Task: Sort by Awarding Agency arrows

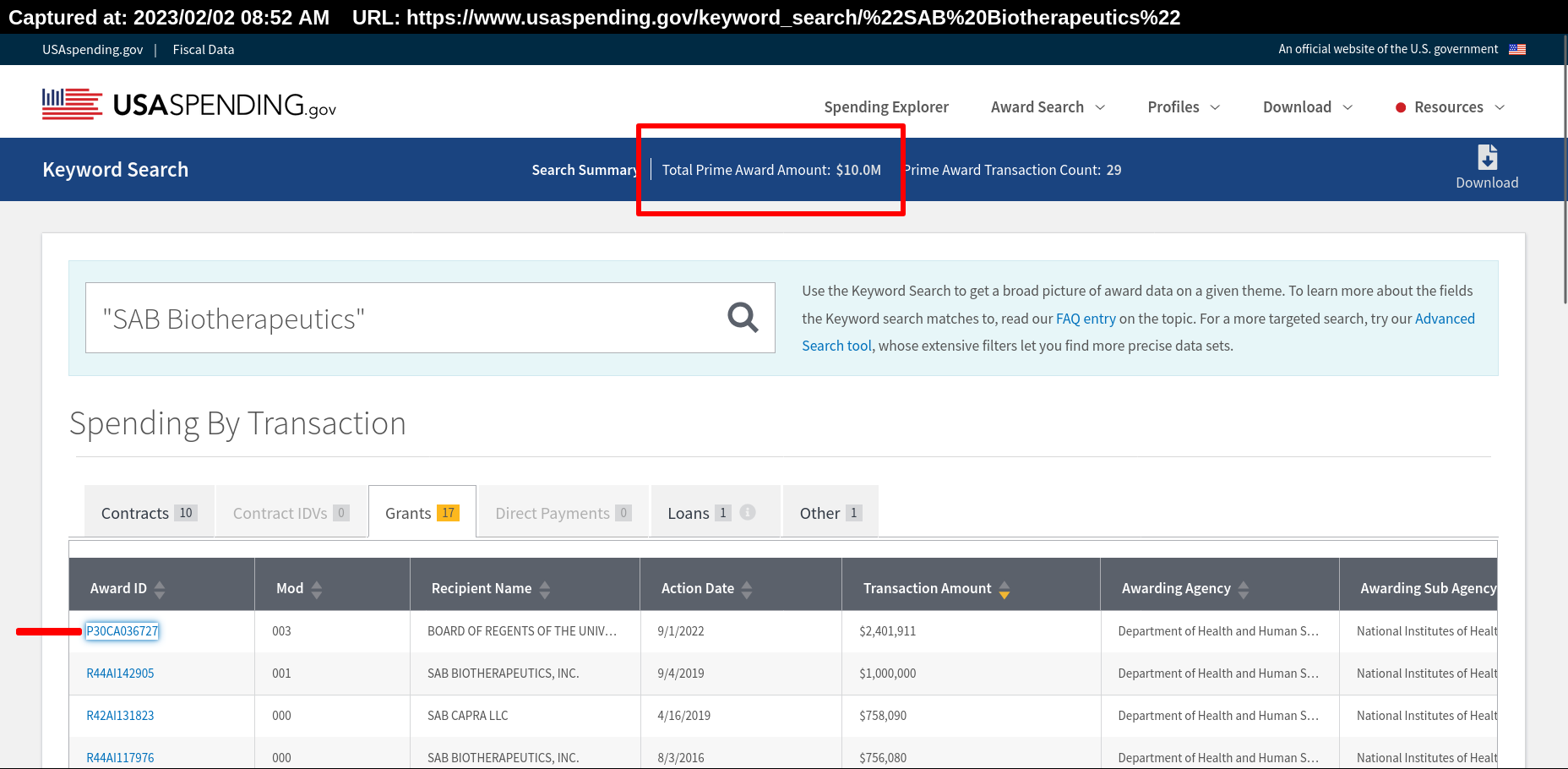Action: click(x=1244, y=589)
